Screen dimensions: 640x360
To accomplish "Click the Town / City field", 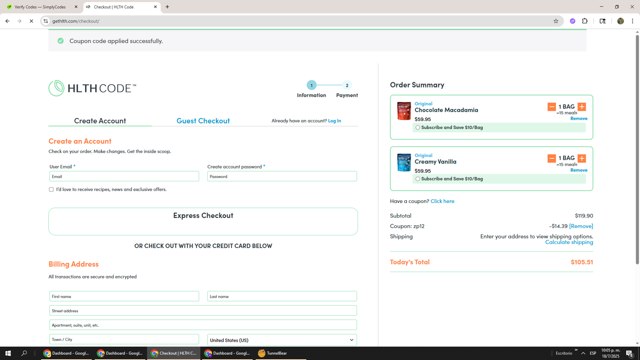I will point(124,340).
